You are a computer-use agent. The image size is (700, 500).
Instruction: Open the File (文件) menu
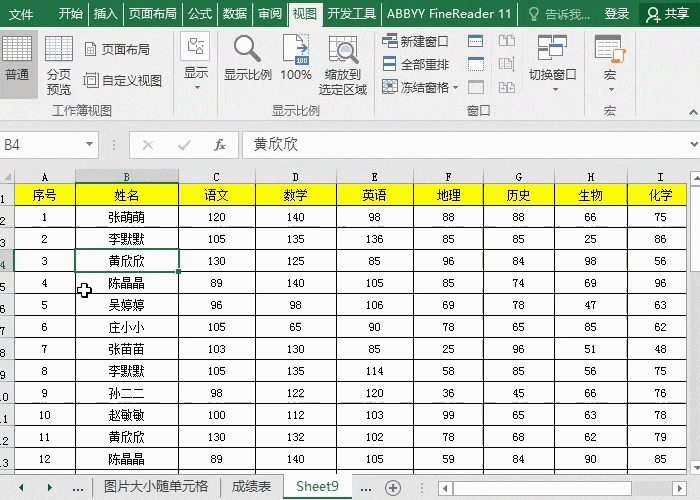21,14
